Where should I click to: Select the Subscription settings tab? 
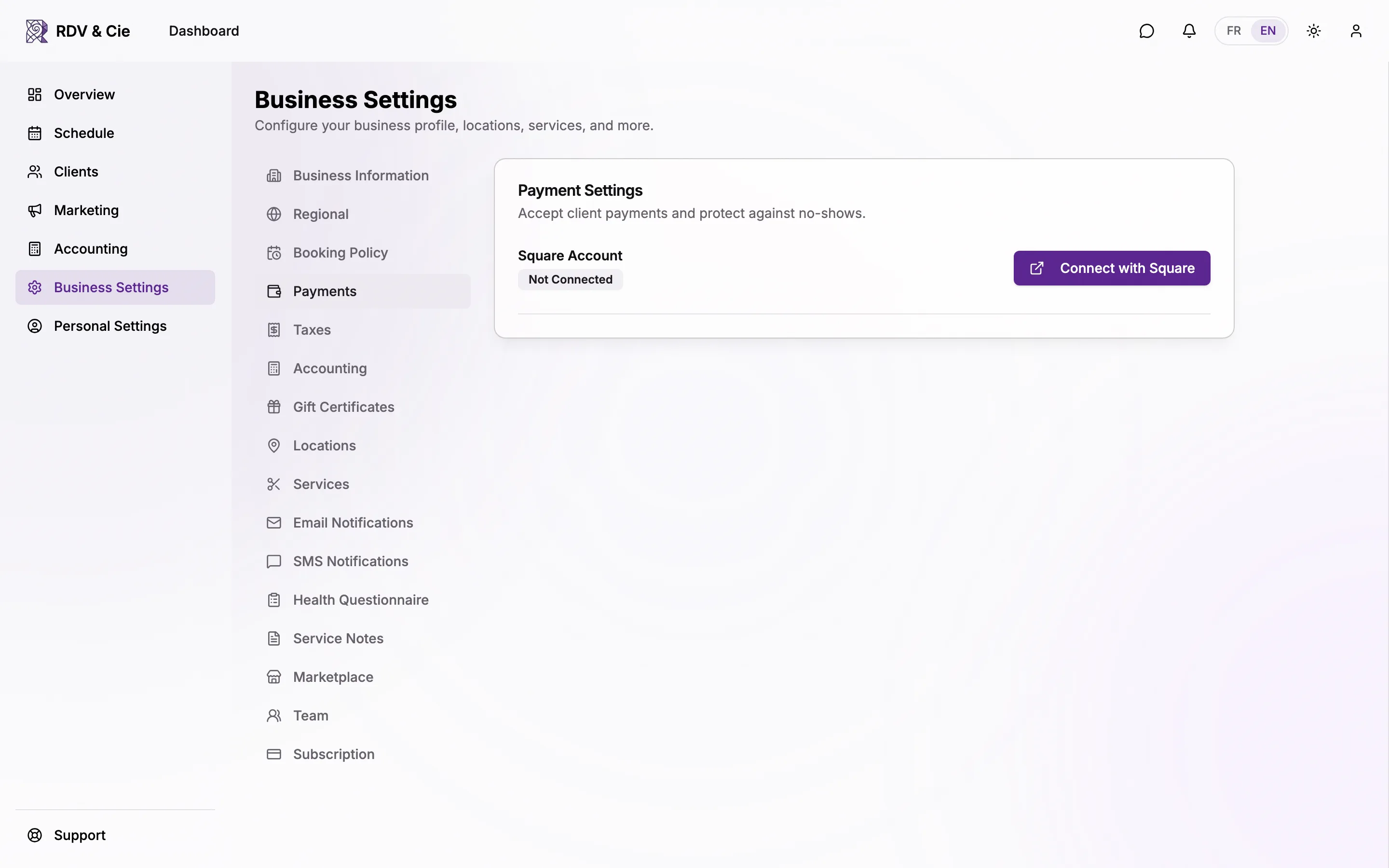[363, 754]
